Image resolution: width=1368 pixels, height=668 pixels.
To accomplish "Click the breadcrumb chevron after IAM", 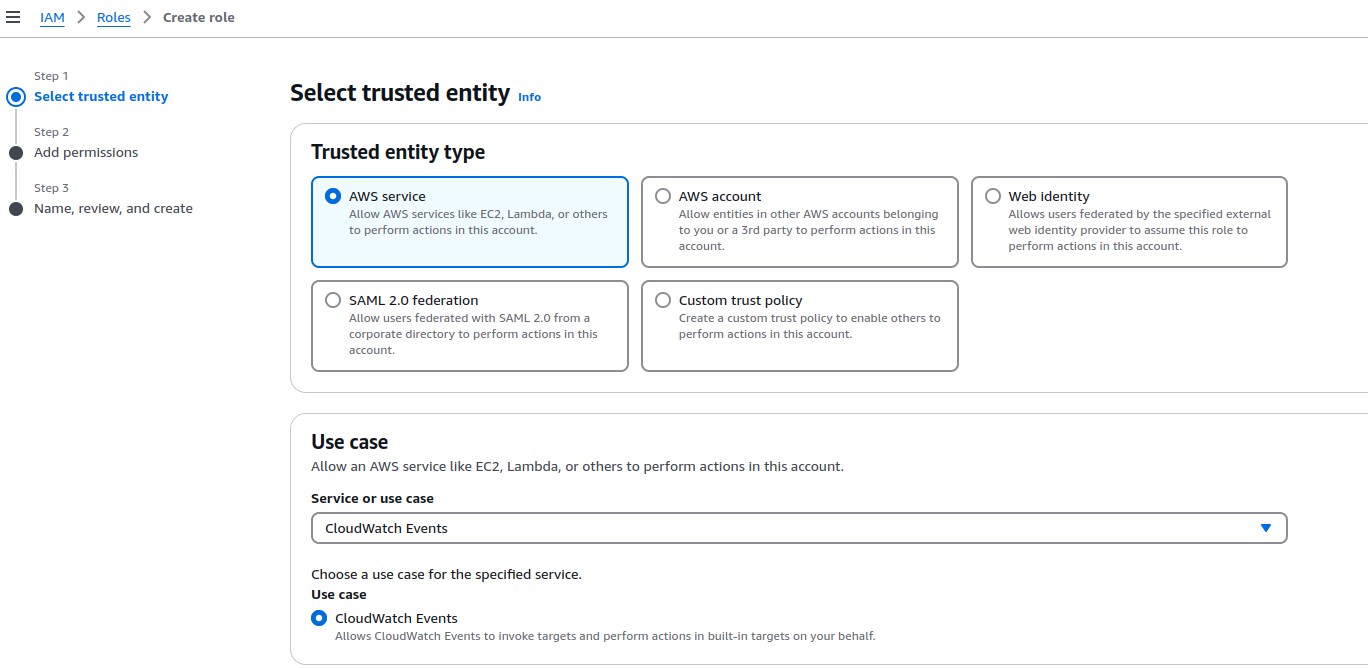I will point(81,17).
